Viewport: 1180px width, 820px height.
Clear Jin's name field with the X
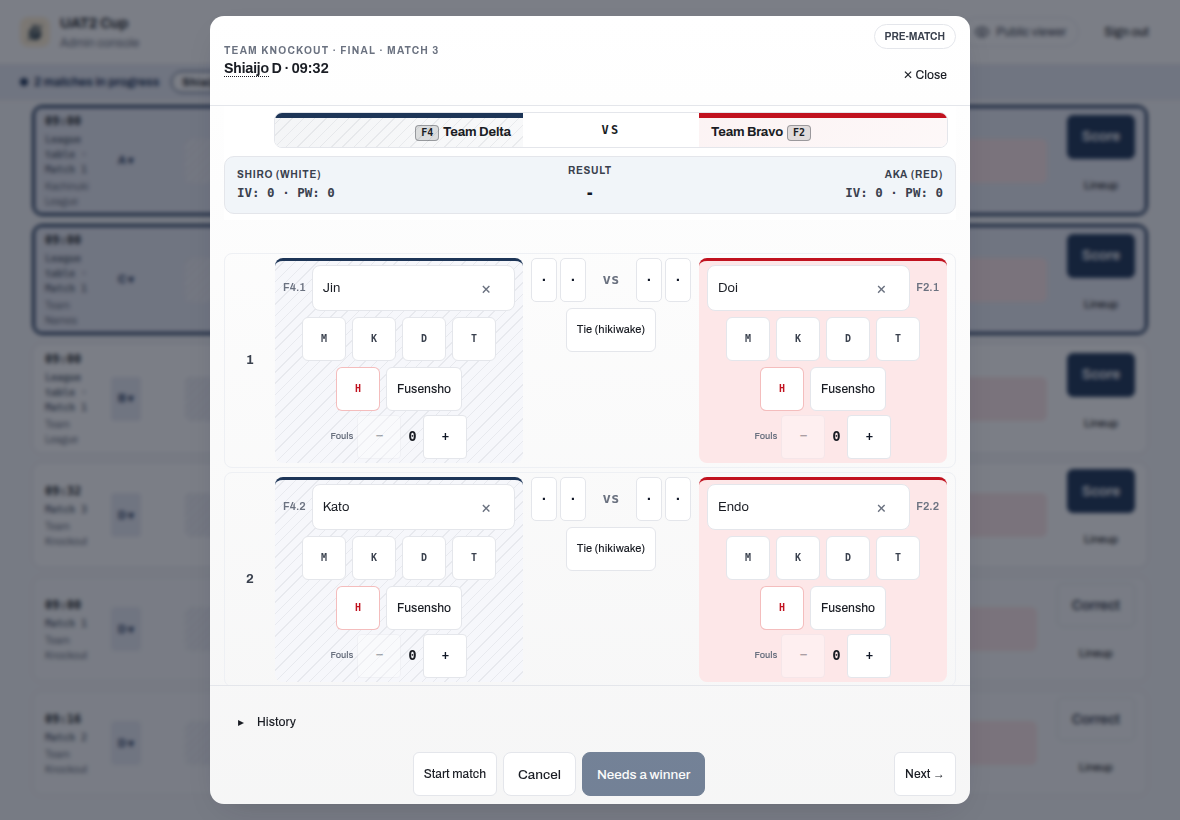point(486,289)
